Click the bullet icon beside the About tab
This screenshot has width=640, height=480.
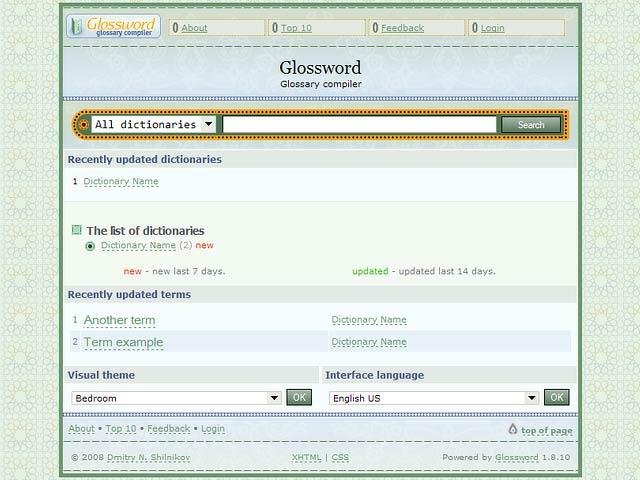[176, 28]
